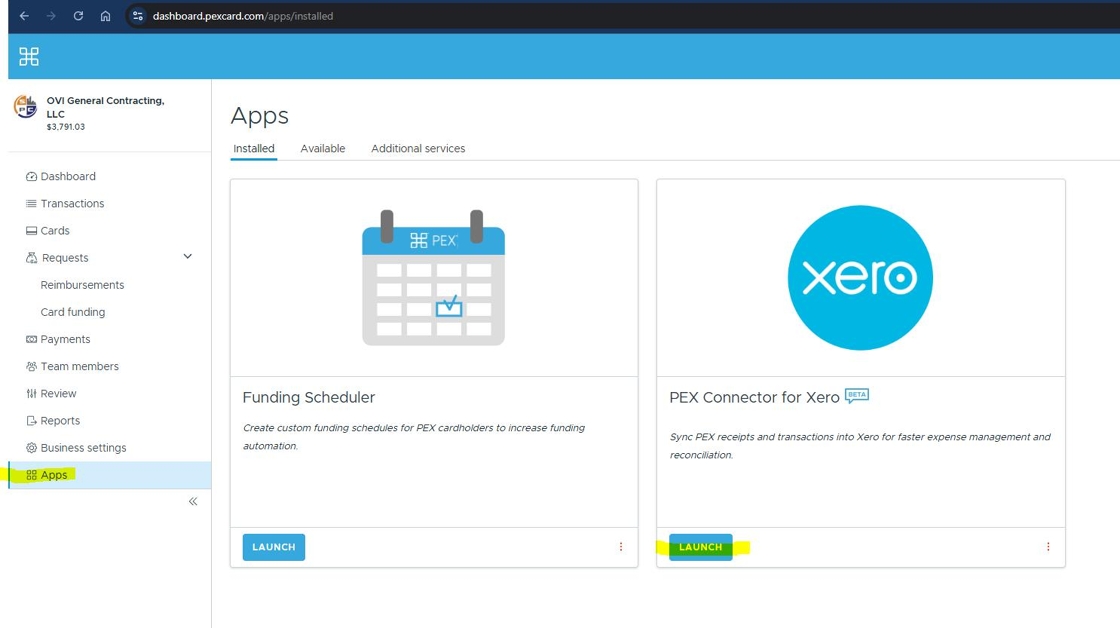Click the Requests icon in the sidebar
Image resolution: width=1120 pixels, height=628 pixels.
point(31,258)
